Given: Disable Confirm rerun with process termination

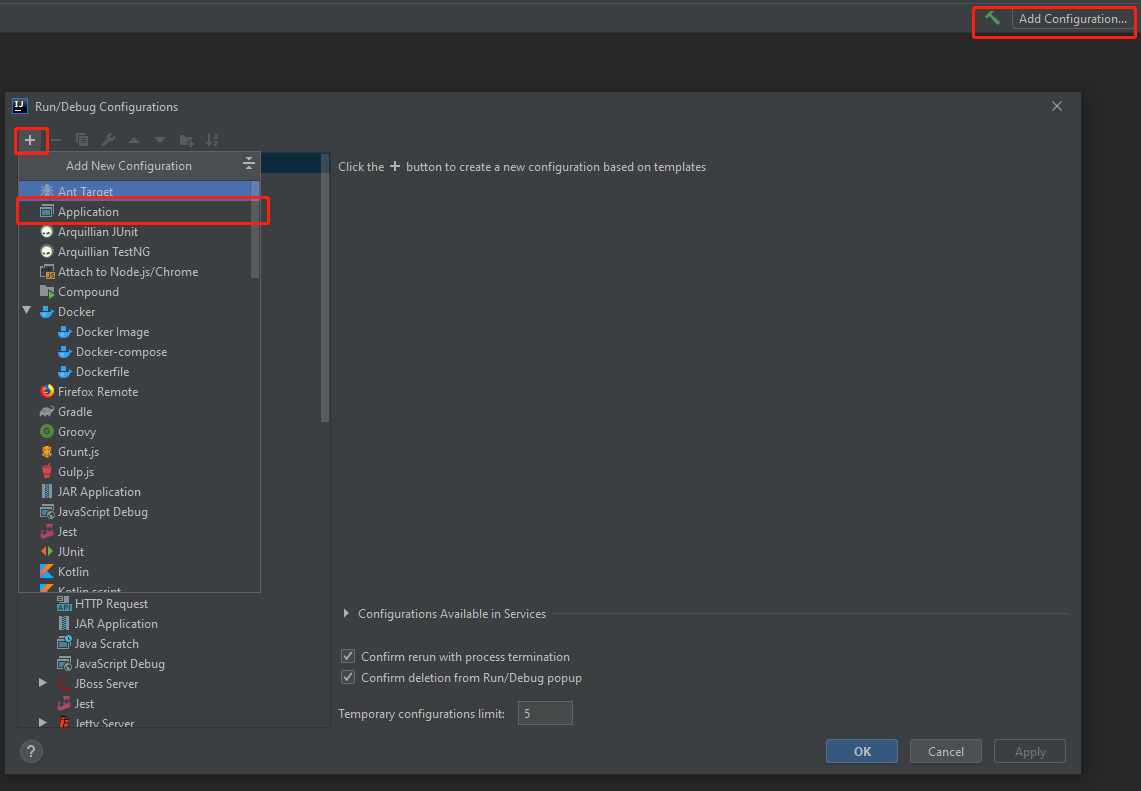Looking at the screenshot, I should pyautogui.click(x=347, y=656).
